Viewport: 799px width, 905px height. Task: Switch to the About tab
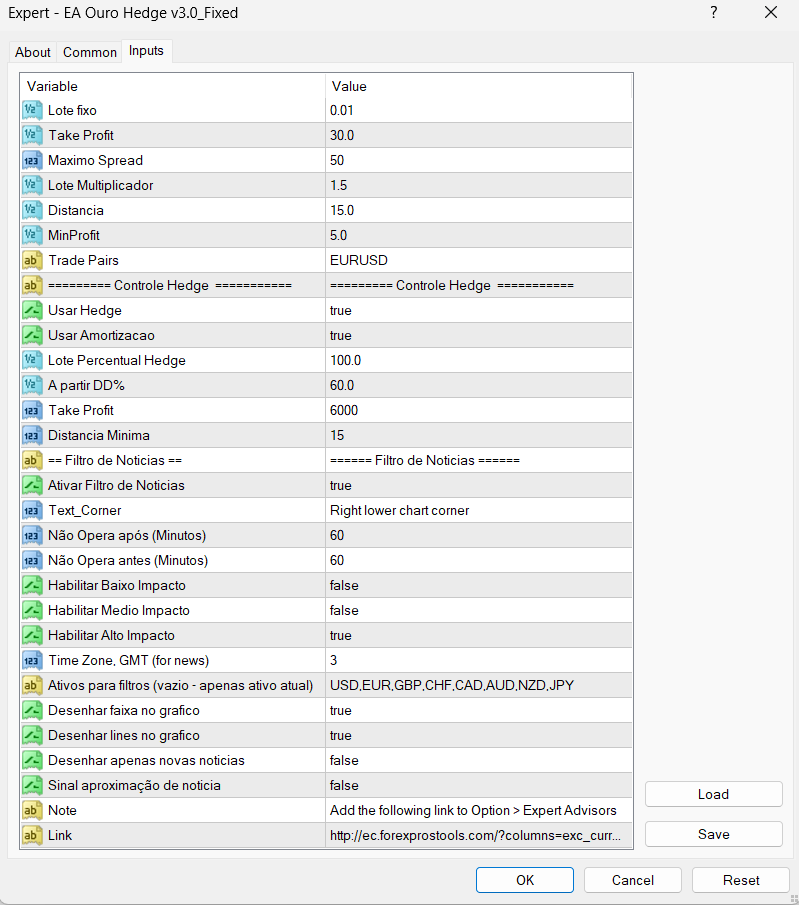pyautogui.click(x=33, y=52)
